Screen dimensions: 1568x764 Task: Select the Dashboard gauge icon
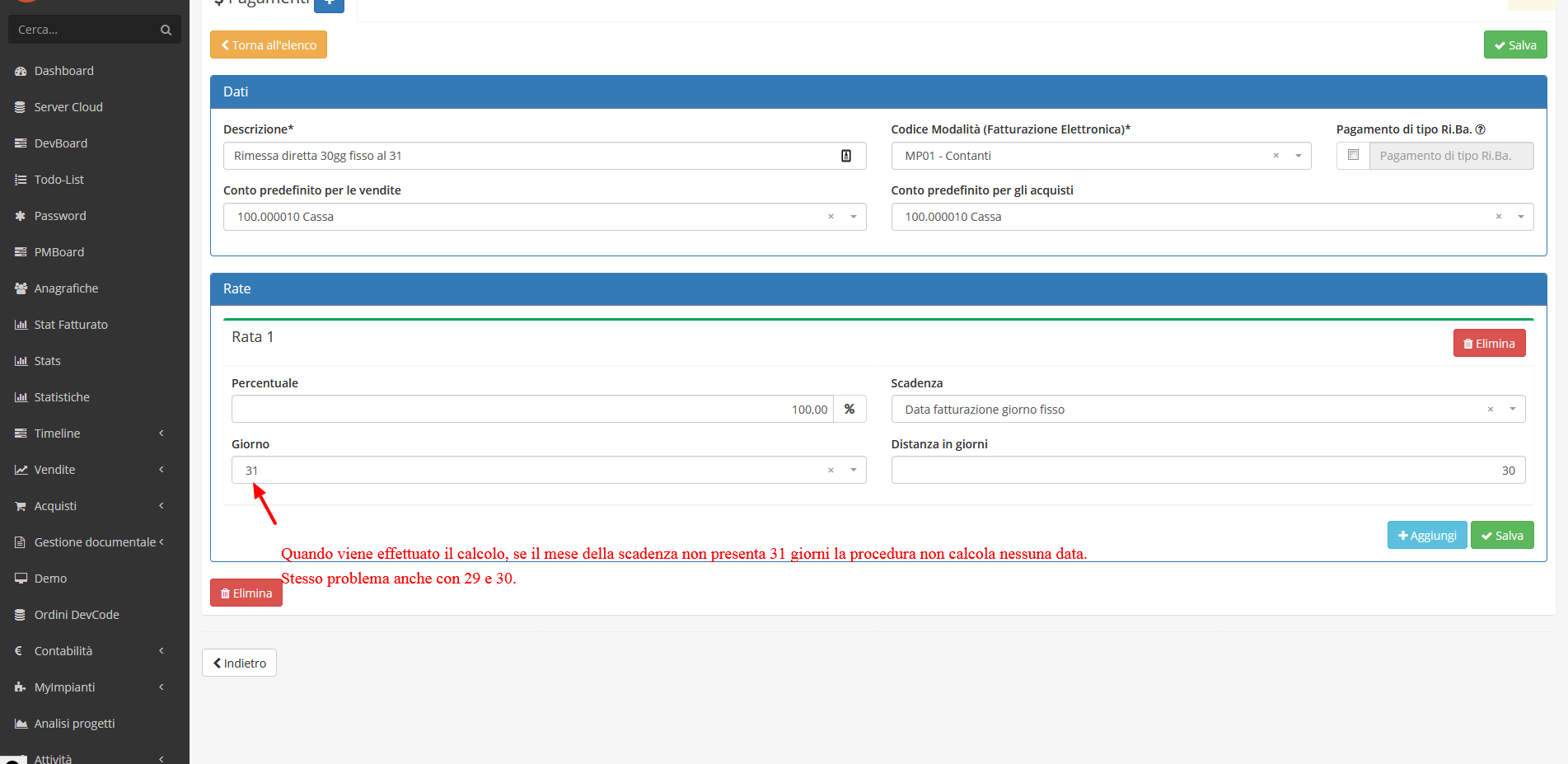coord(21,71)
